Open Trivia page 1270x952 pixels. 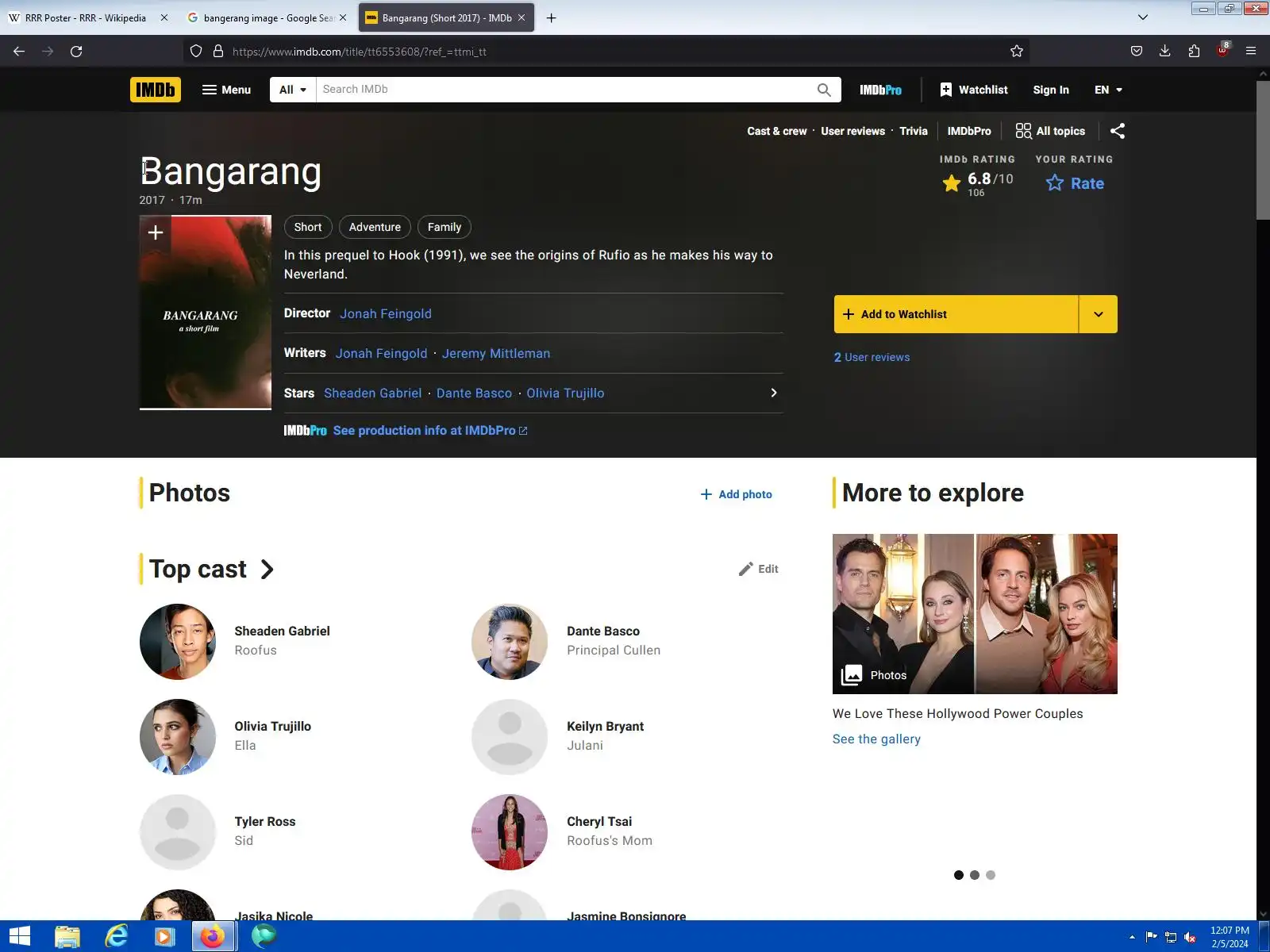pyautogui.click(x=913, y=131)
